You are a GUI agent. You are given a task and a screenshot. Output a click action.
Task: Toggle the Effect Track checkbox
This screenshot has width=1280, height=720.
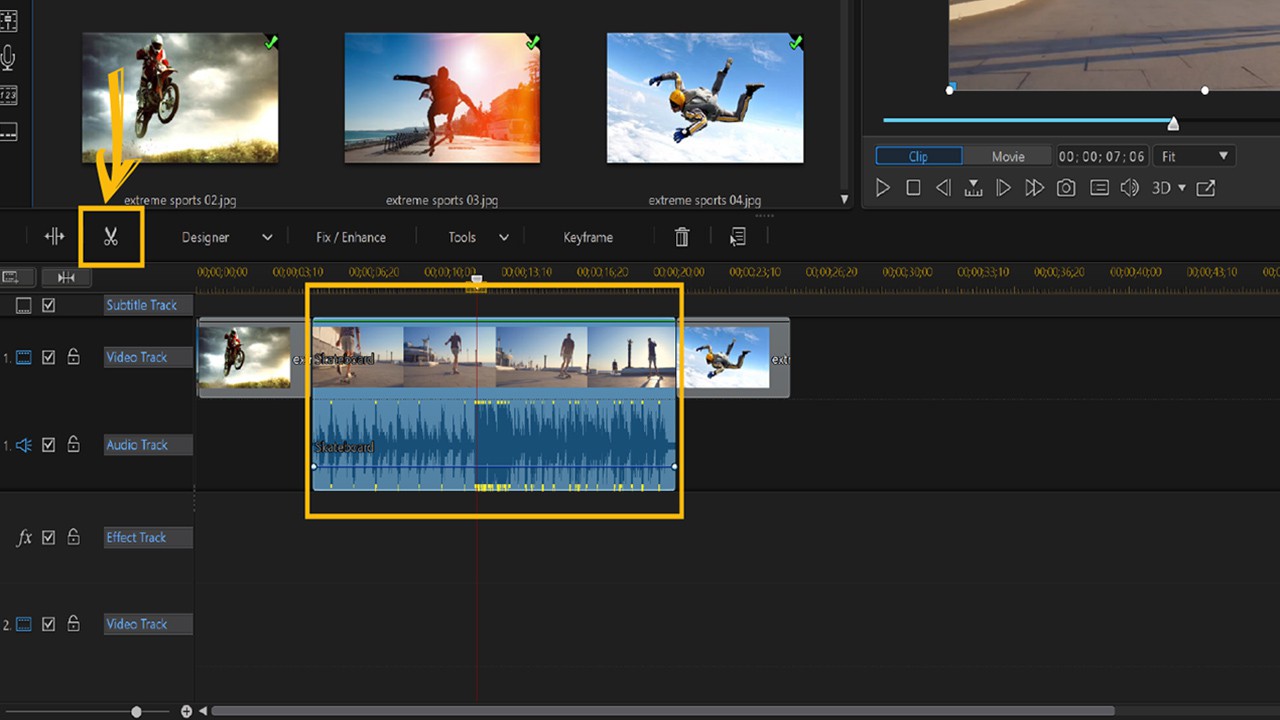coord(48,538)
